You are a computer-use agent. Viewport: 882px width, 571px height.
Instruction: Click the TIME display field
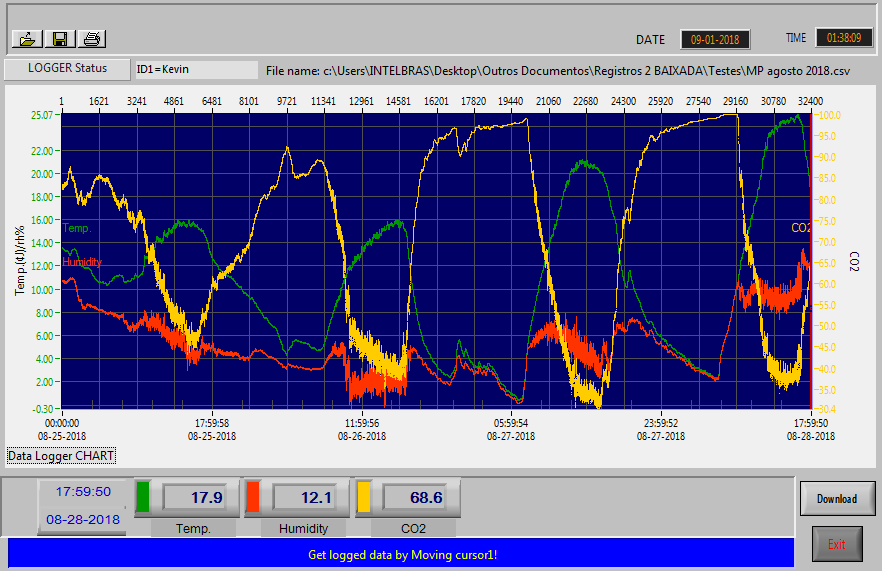pyautogui.click(x=843, y=38)
